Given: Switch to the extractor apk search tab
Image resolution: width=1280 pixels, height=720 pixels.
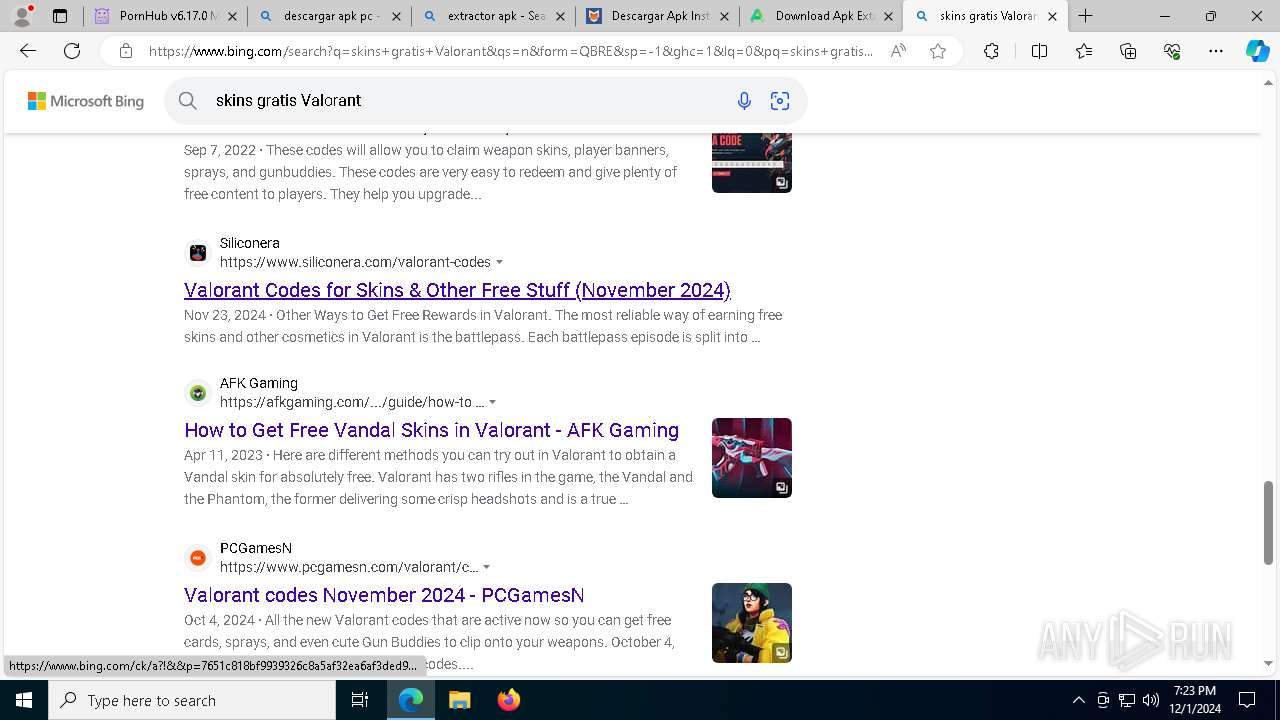Looking at the screenshot, I should 493,16.
